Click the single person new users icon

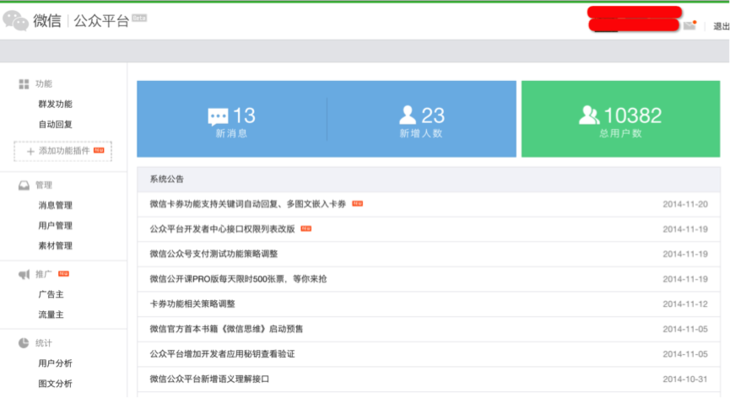tap(407, 115)
